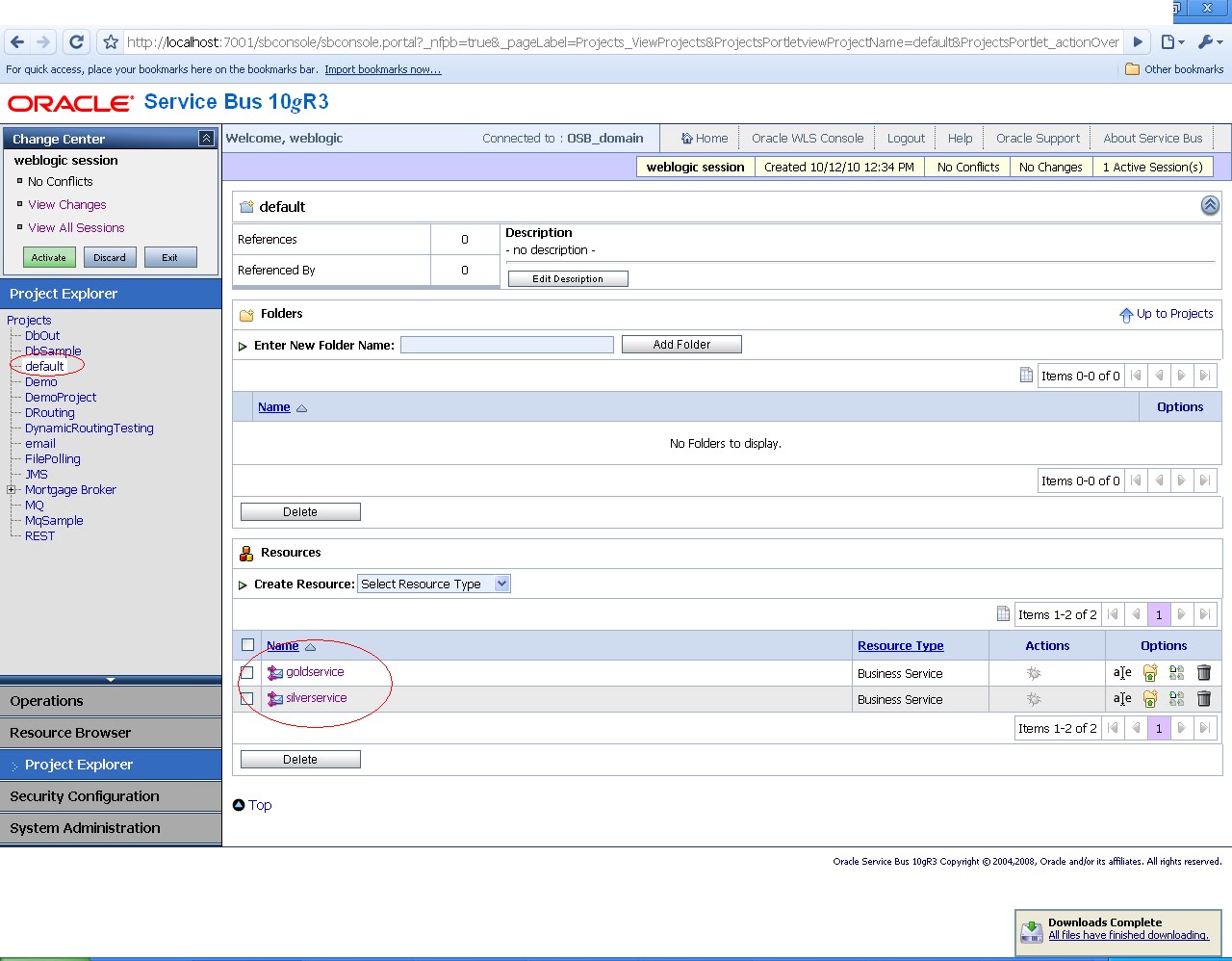Expand the Mortgage Broker project node
The height and width of the screenshot is (961, 1232).
coord(12,489)
